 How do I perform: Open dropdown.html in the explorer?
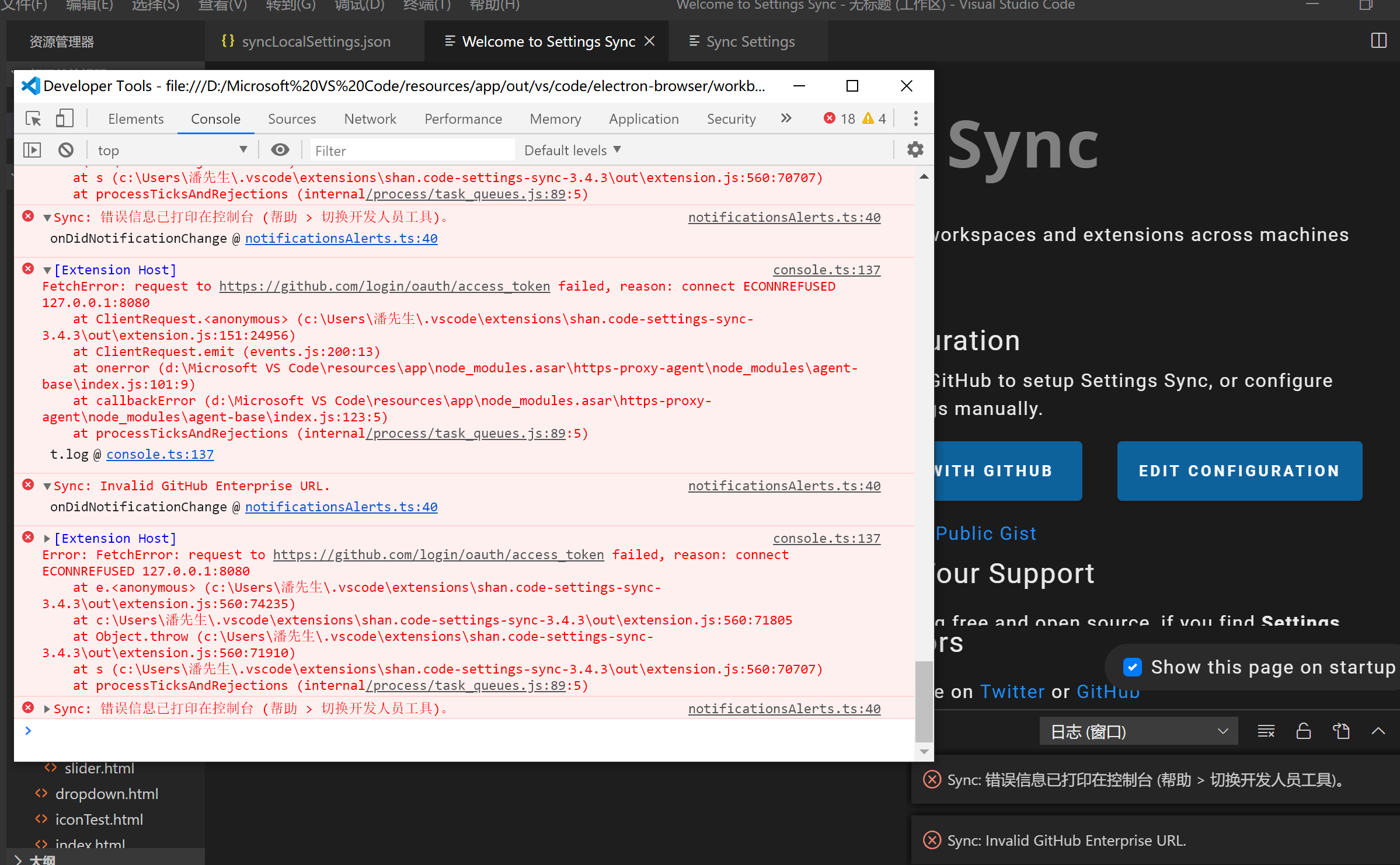tap(107, 793)
